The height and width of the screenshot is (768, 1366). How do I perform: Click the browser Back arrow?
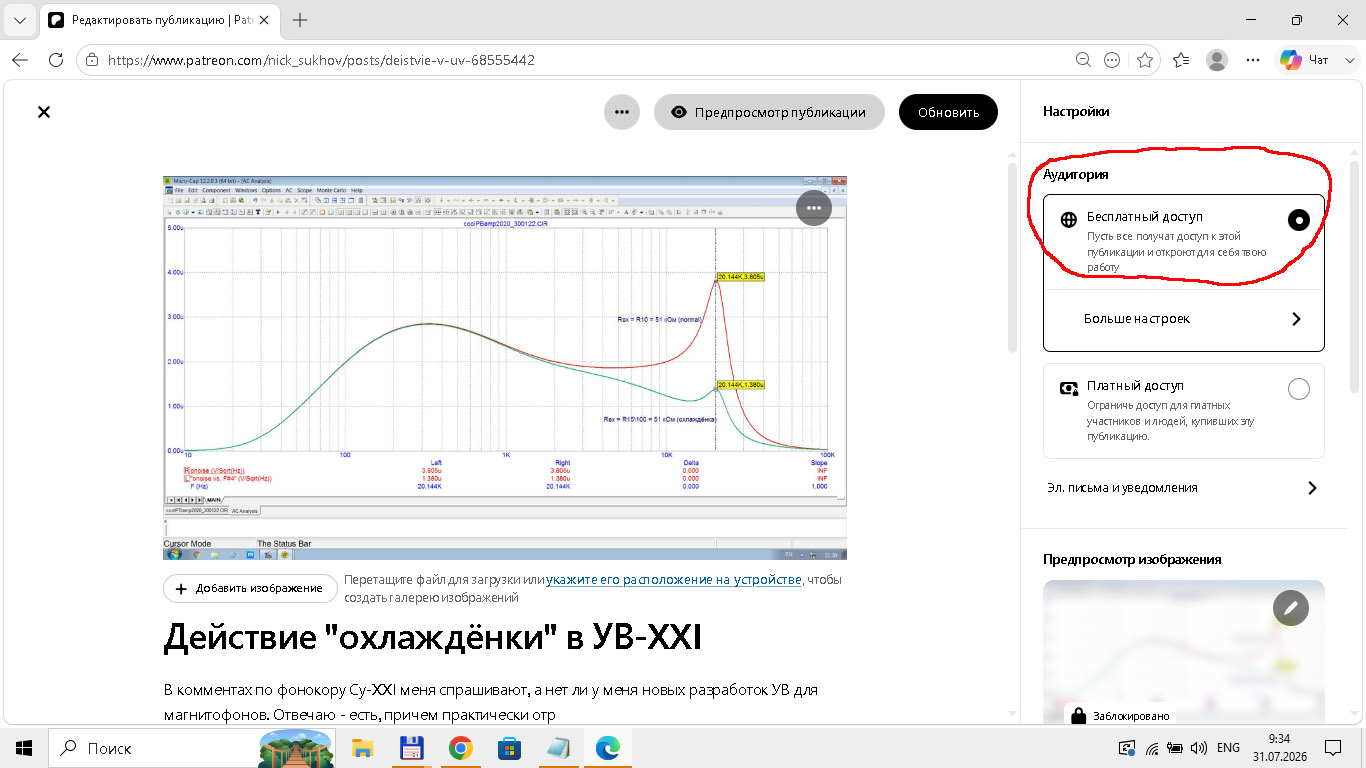[20, 60]
